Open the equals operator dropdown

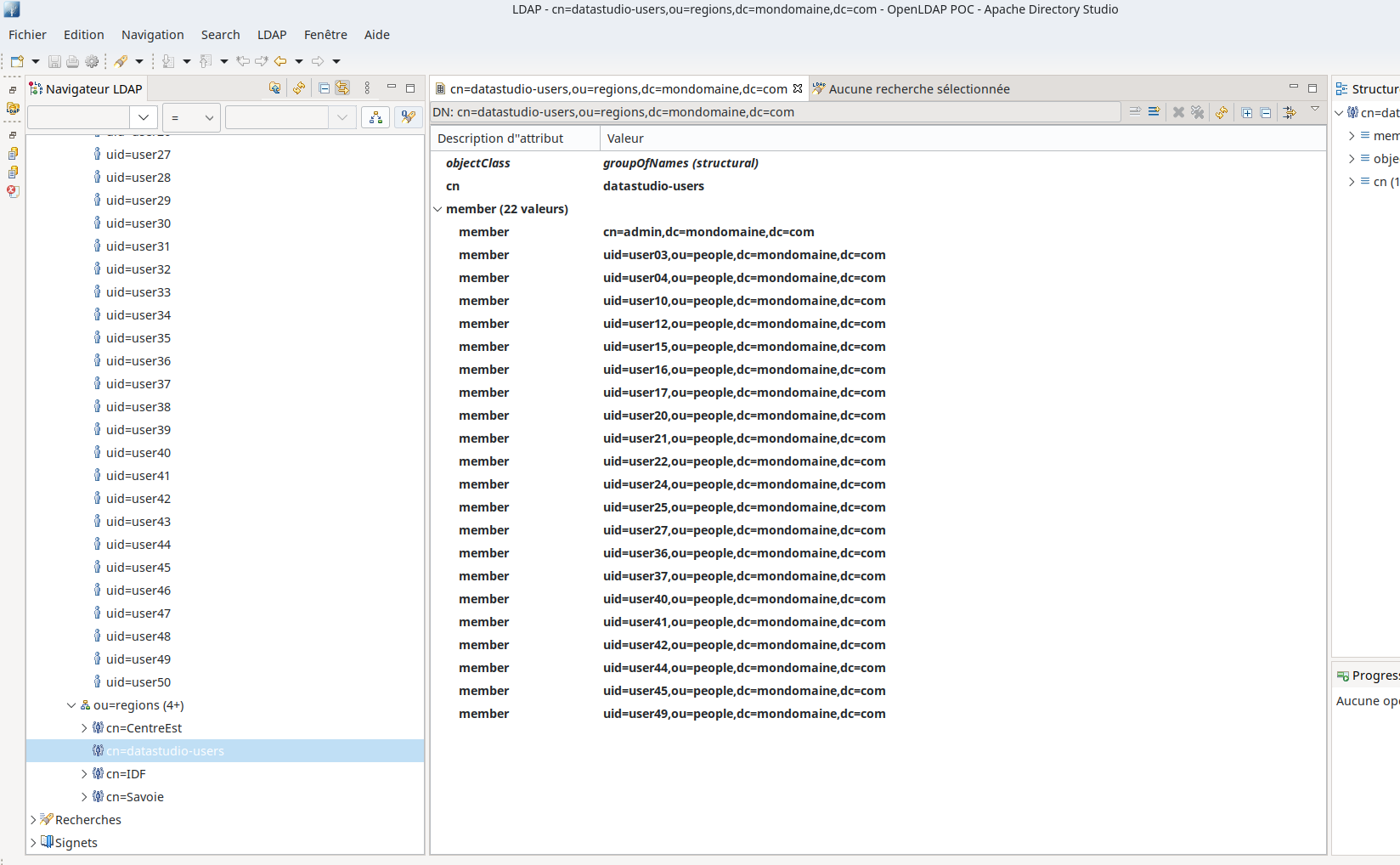[192, 117]
